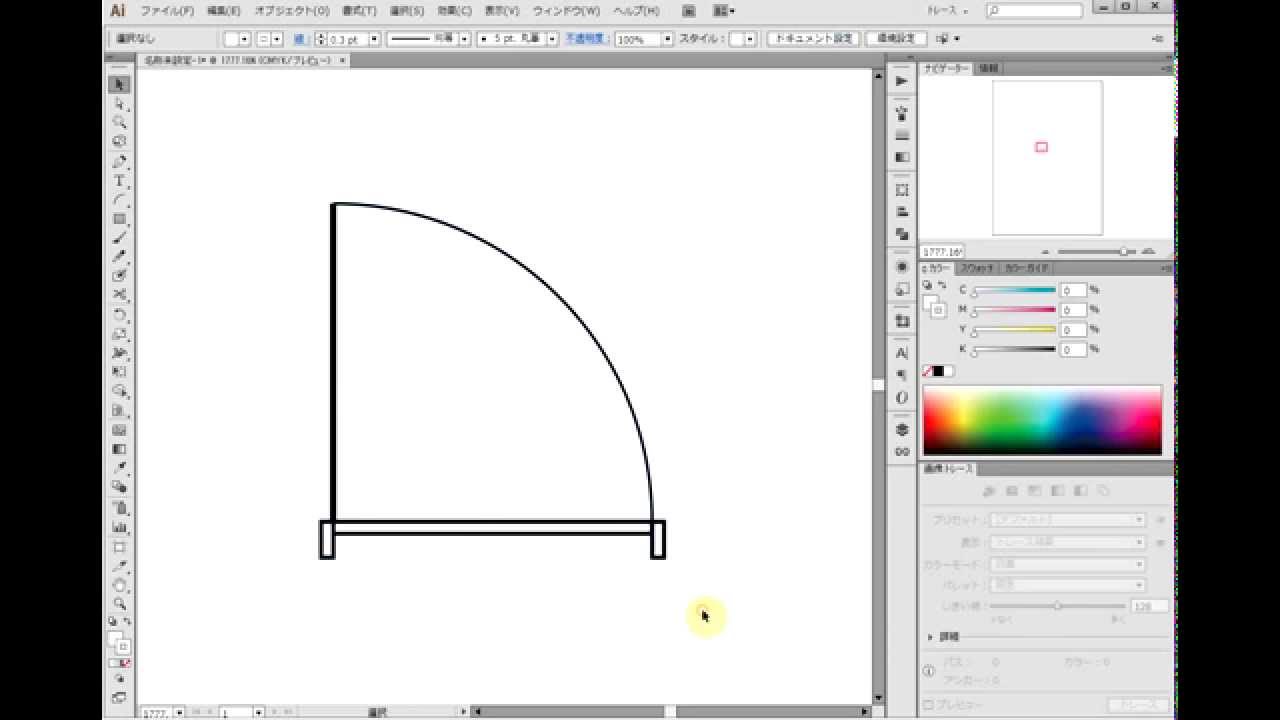
Task: Select the Scale tool
Action: [x=119, y=334]
